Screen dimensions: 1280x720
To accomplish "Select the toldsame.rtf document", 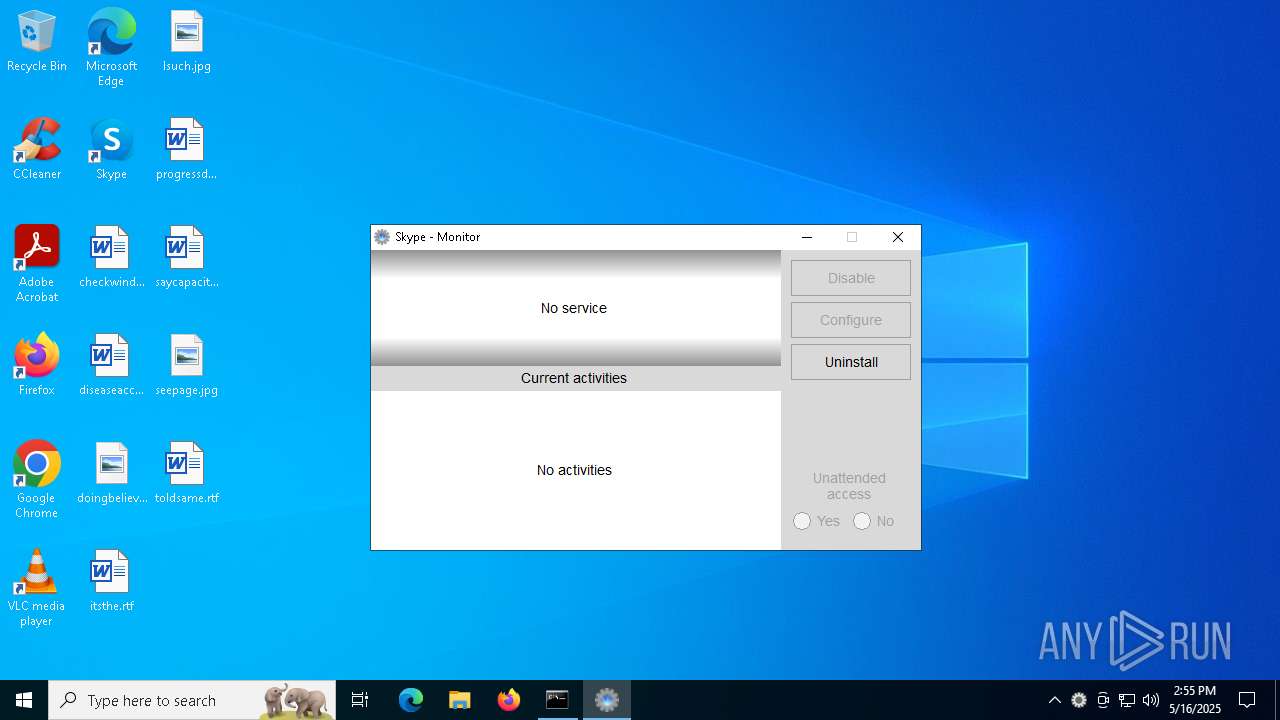I will (x=187, y=474).
